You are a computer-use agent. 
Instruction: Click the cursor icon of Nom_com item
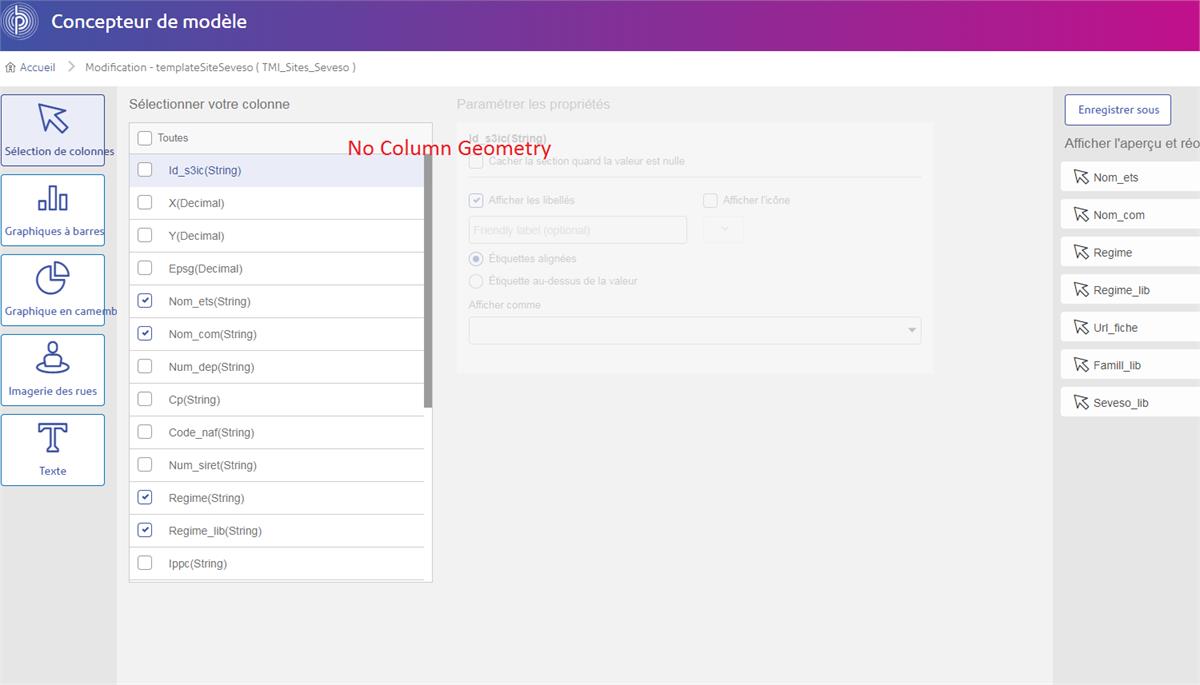coord(1080,214)
